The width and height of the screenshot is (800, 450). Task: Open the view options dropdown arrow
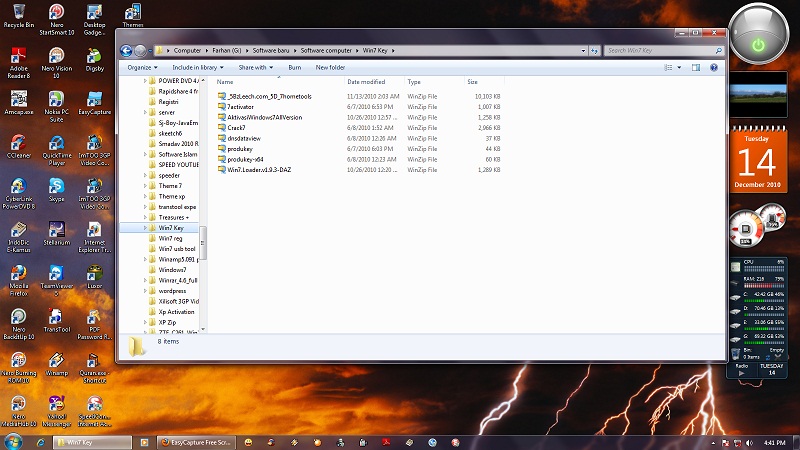coord(679,67)
